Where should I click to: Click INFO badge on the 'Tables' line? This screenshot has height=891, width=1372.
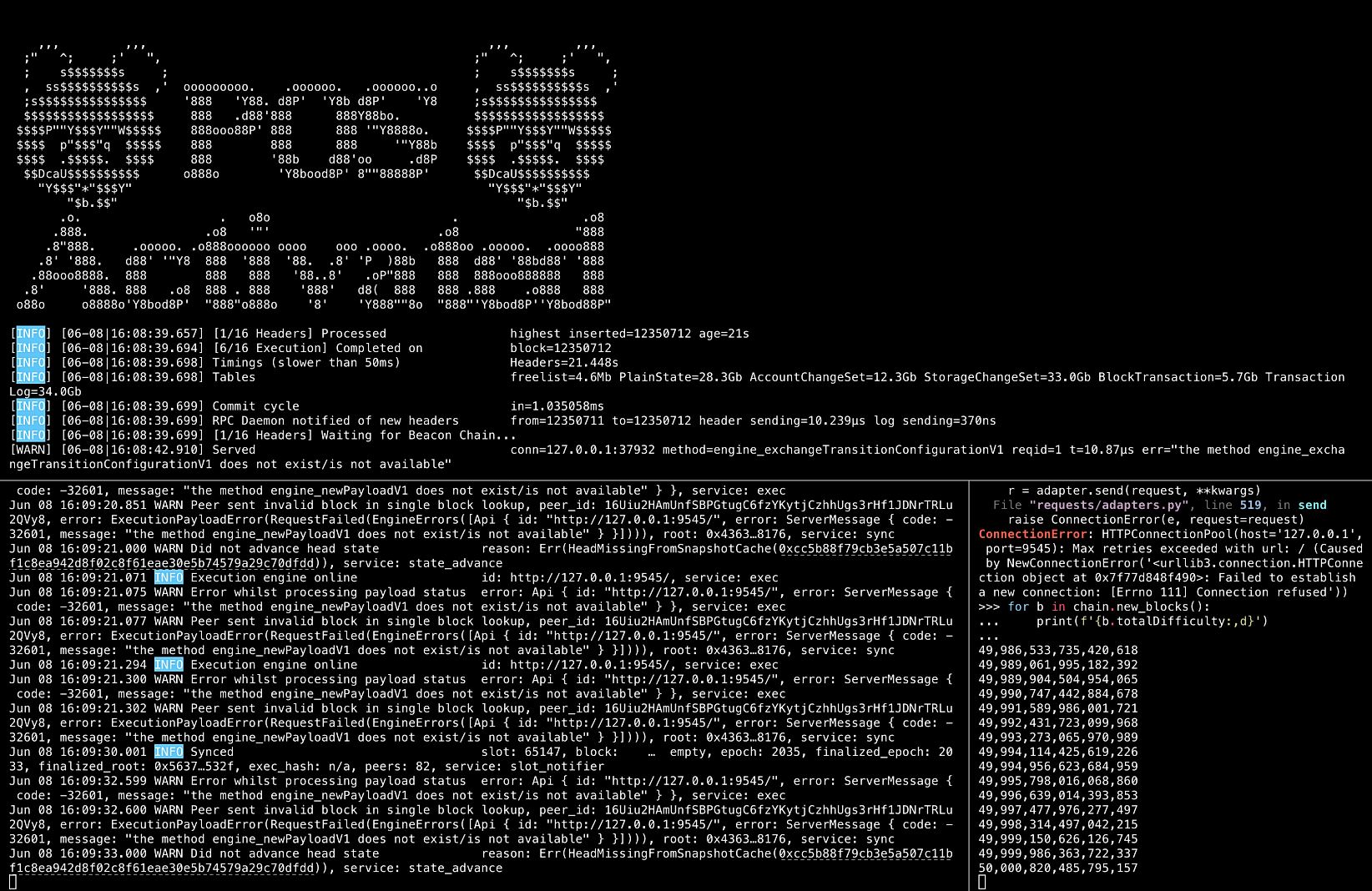click(31, 377)
